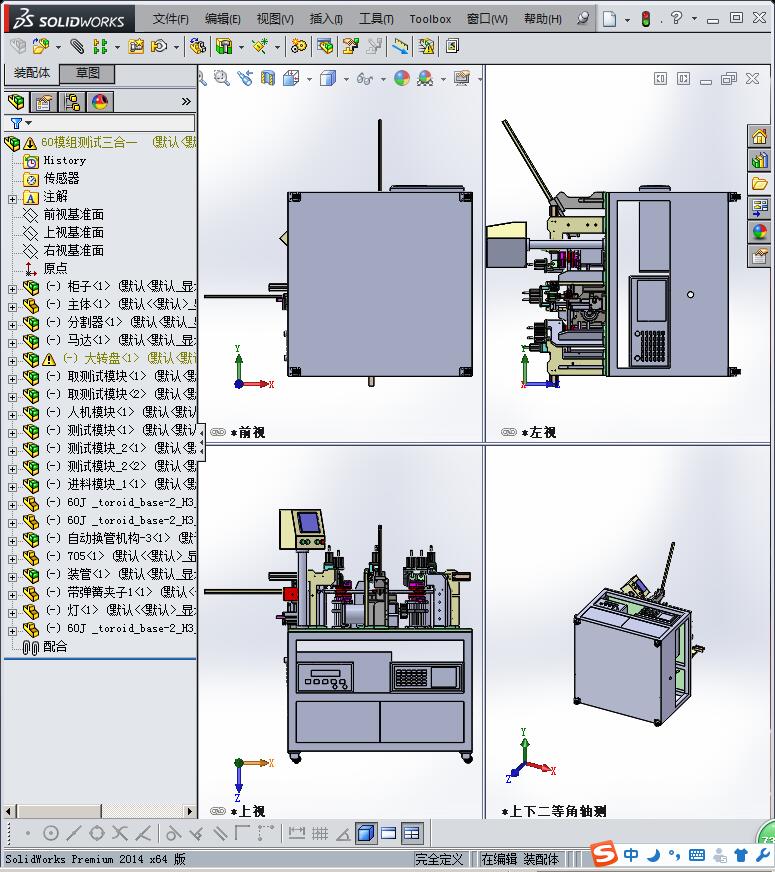Open the FeatureManager design tree tab
The height and width of the screenshot is (872, 775).
click(17, 102)
